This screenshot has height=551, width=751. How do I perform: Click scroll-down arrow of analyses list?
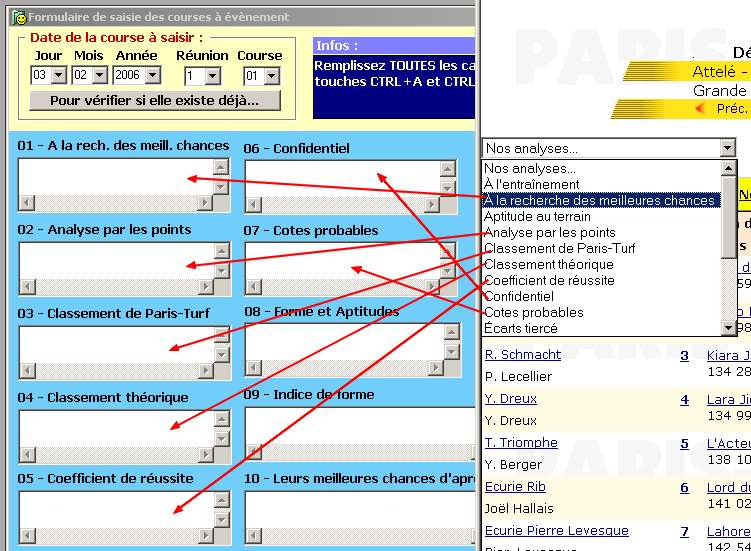[x=728, y=328]
